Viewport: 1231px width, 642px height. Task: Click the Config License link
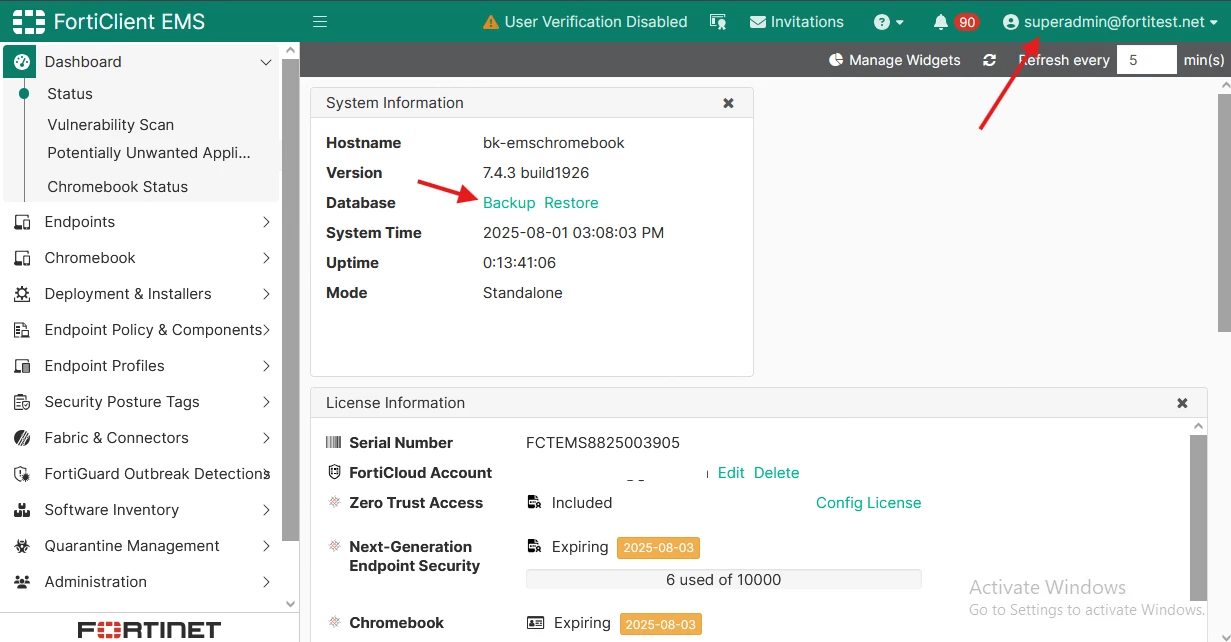click(868, 503)
